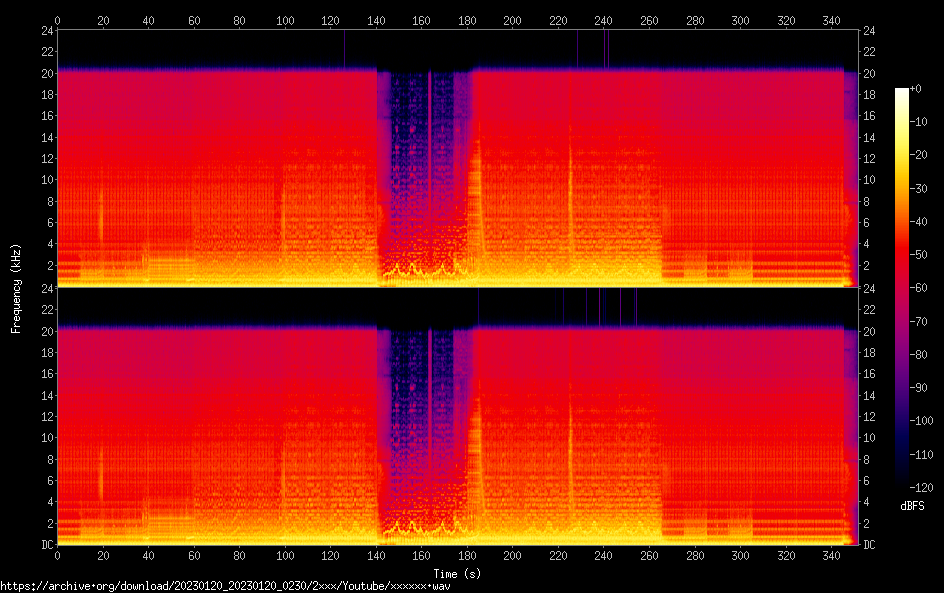Click the "Frequency (kHz)" vertical axis label
This screenshot has width=944, height=593.
point(16,287)
